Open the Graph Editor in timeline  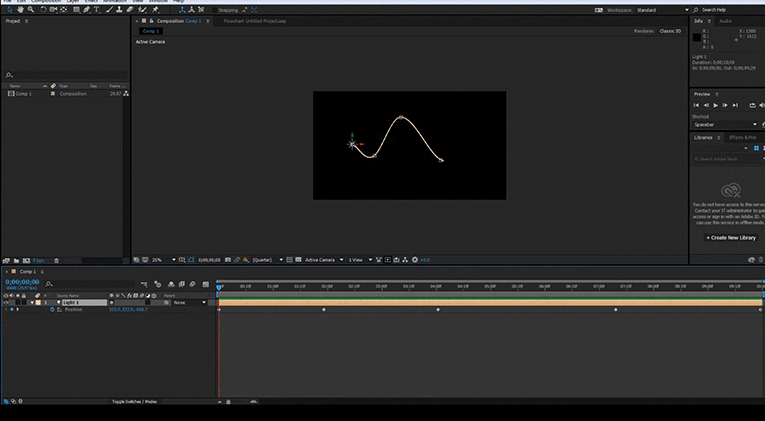pos(205,284)
